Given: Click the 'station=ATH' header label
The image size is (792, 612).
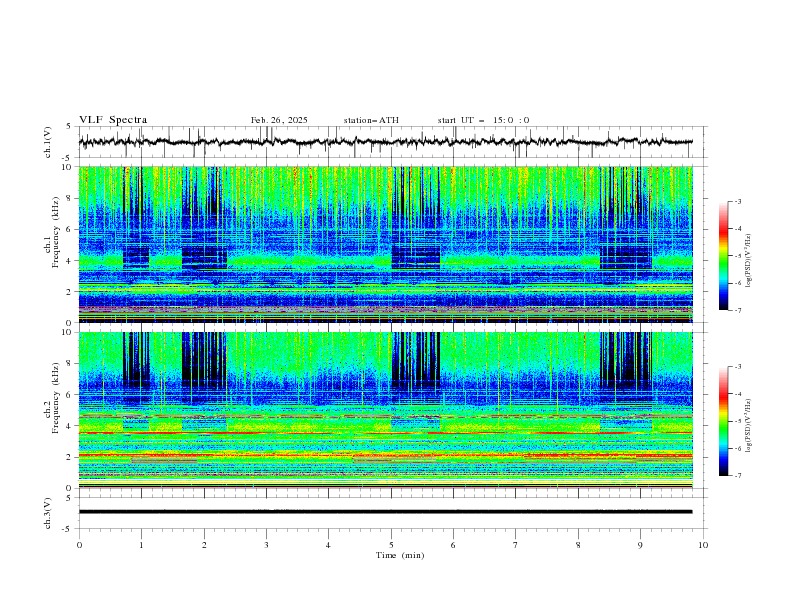Looking at the screenshot, I should pos(371,120).
